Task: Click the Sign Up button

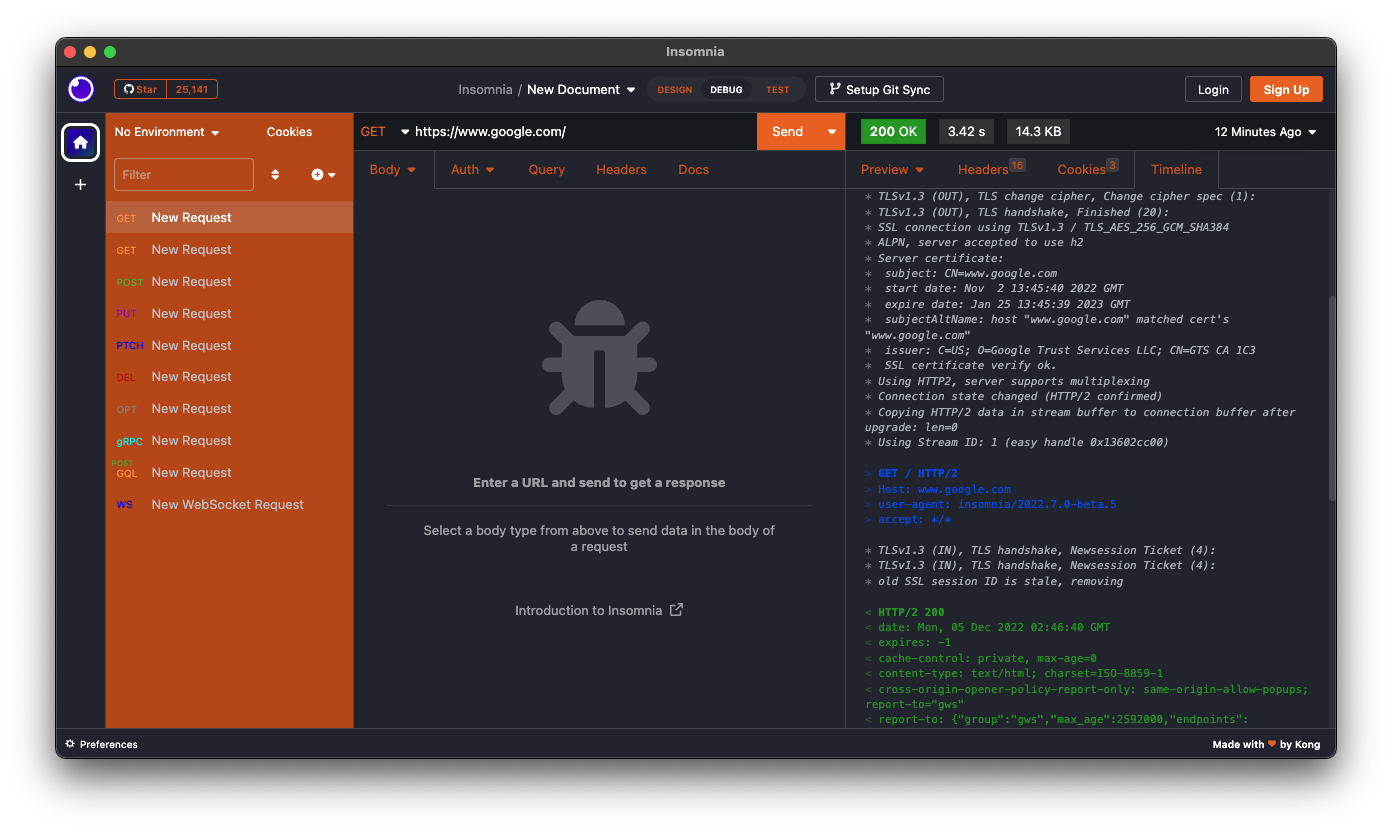Action: (1286, 89)
